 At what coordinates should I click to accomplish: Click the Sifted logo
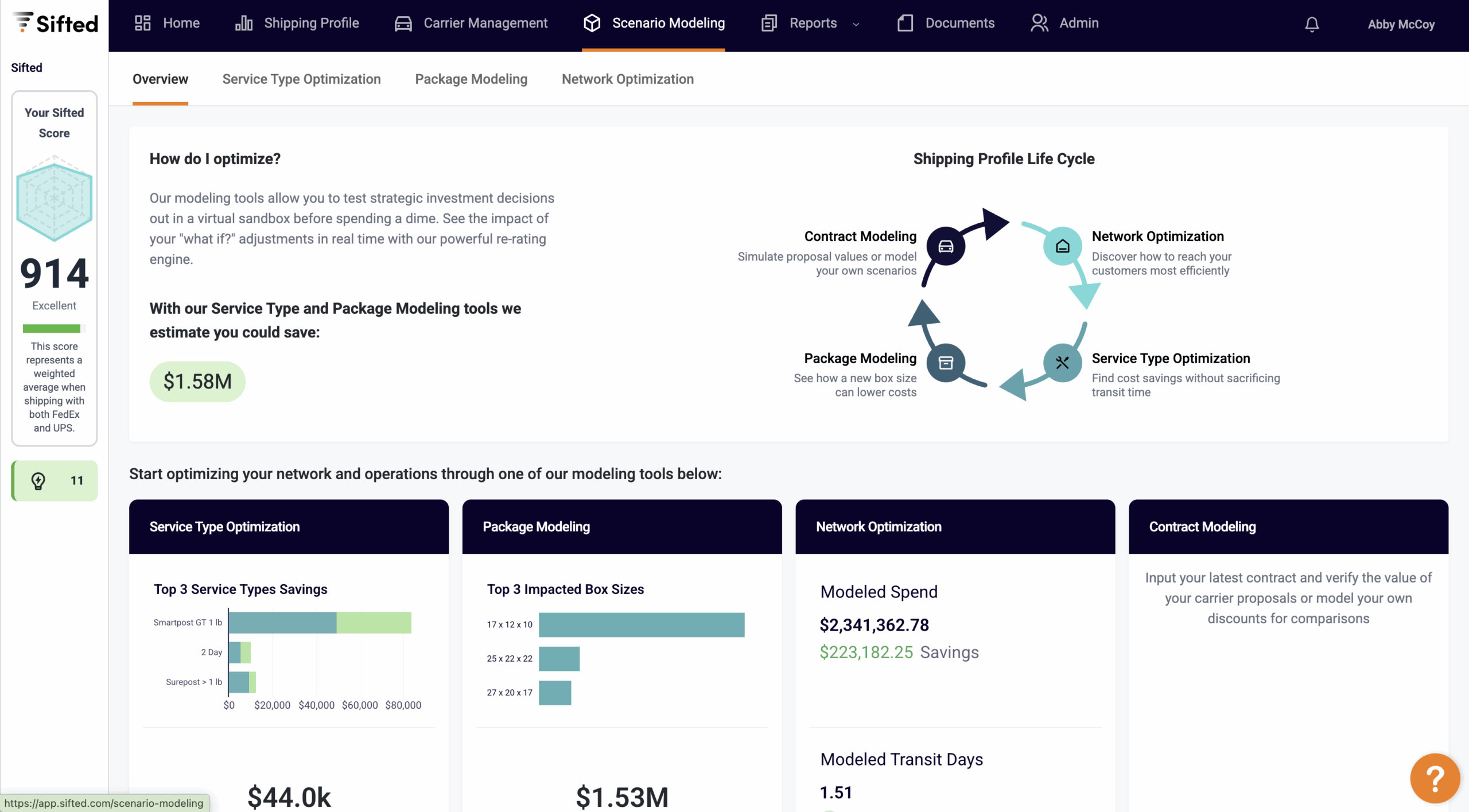[x=55, y=23]
